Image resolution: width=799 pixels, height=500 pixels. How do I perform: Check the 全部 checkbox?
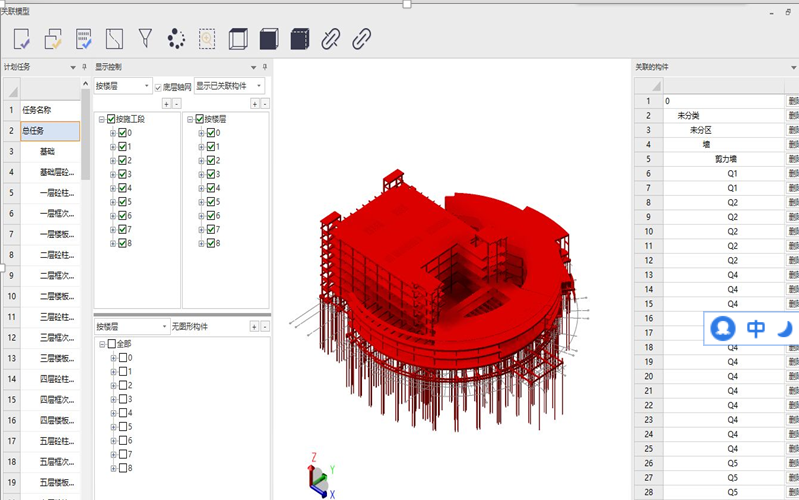point(112,344)
